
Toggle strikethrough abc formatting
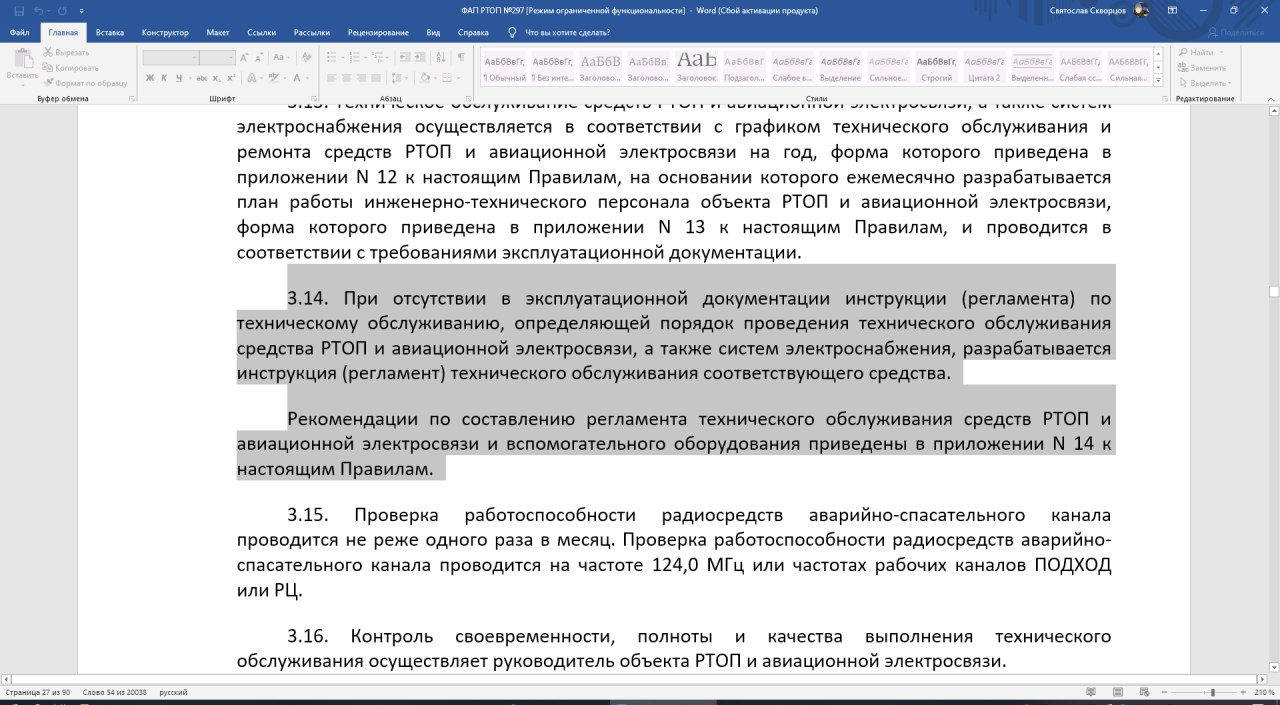[203, 78]
